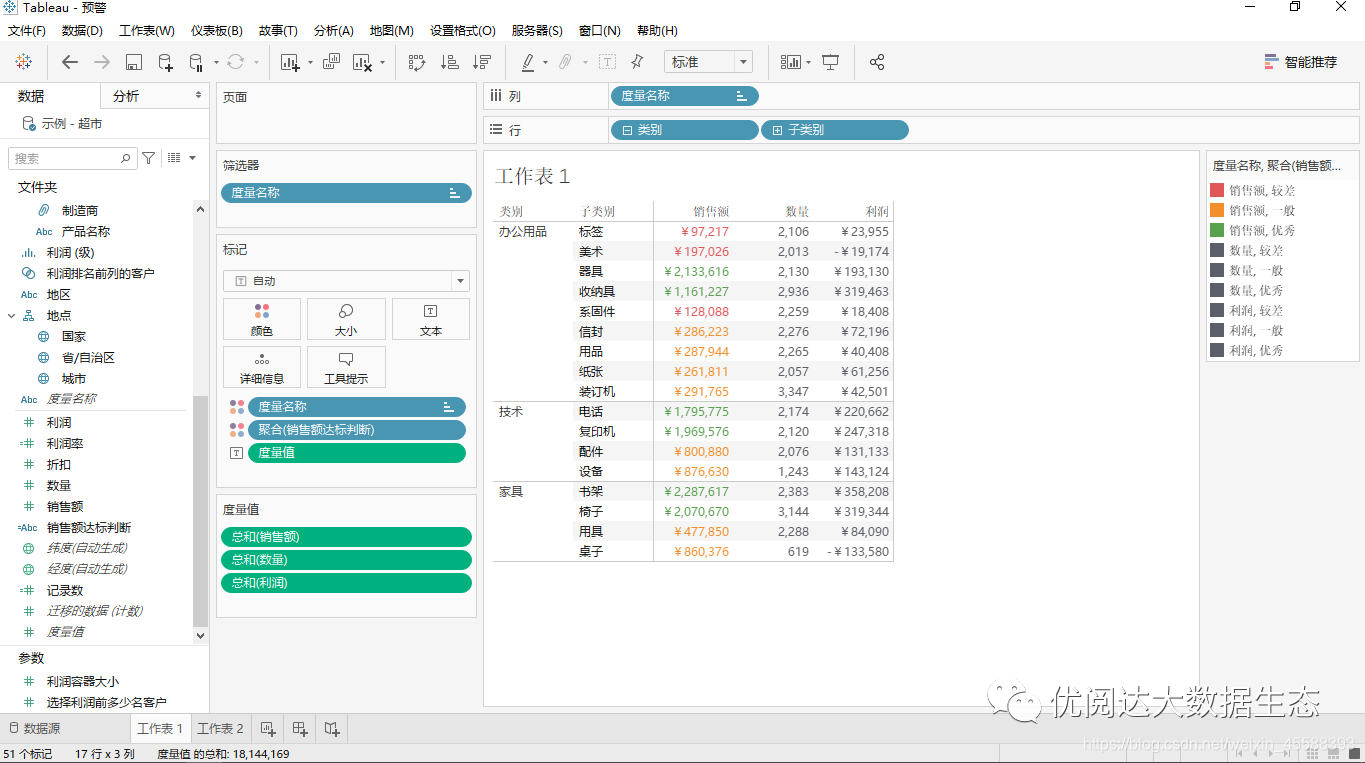This screenshot has height=763, width=1365.
Task: Save the workbook with disk icon
Action: coord(134,62)
